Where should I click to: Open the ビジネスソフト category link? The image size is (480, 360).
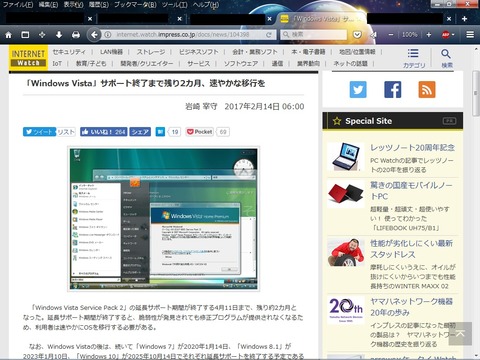tap(199, 52)
